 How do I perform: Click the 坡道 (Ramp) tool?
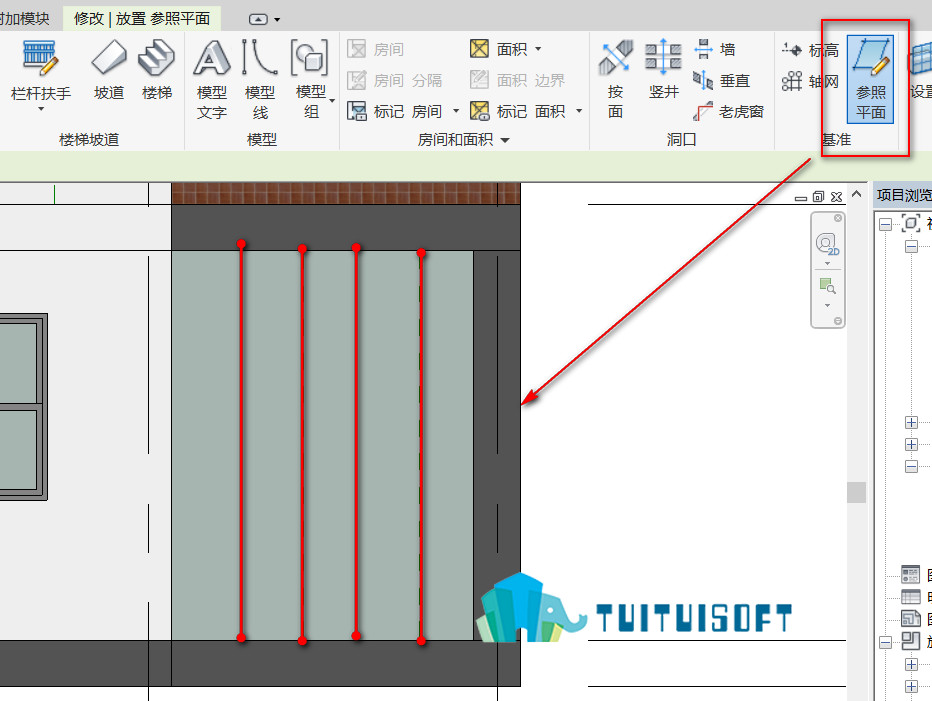pyautogui.click(x=109, y=70)
